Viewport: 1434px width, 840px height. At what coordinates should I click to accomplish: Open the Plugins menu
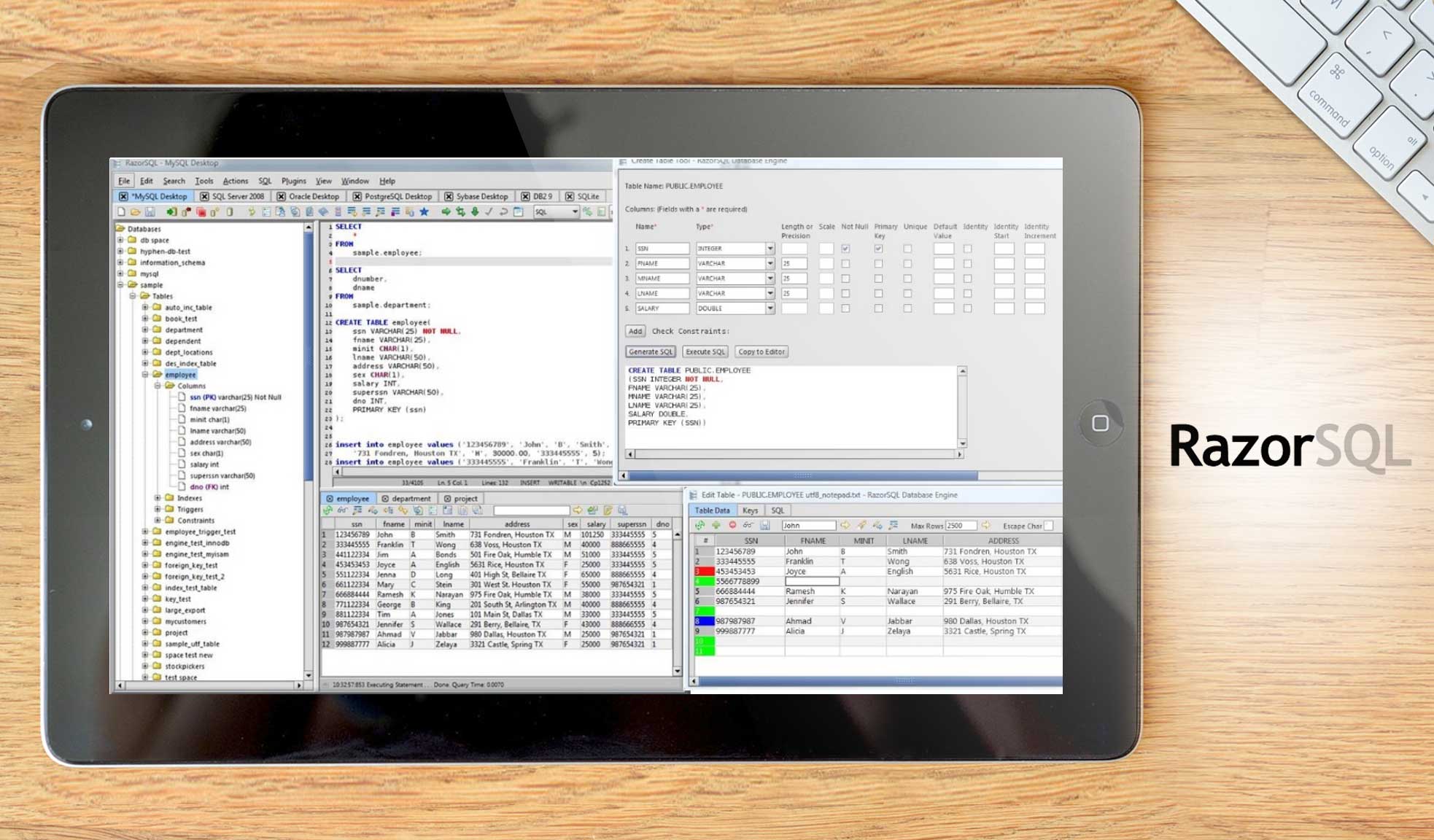pos(293,181)
